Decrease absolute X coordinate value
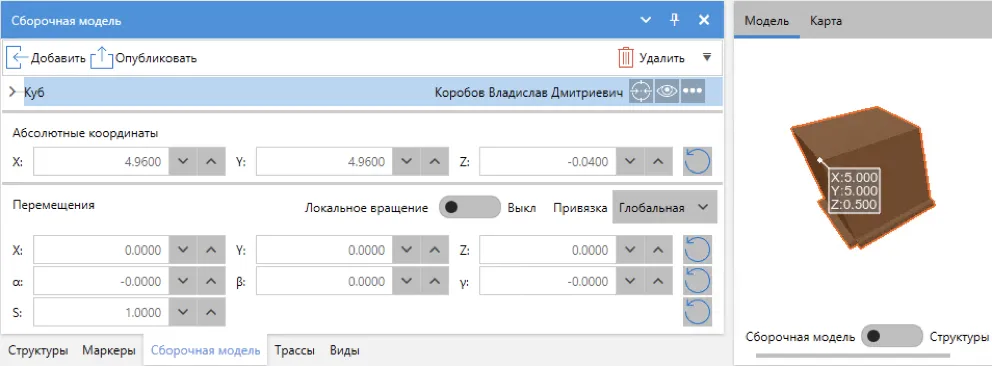This screenshot has width=992, height=366. (183, 162)
